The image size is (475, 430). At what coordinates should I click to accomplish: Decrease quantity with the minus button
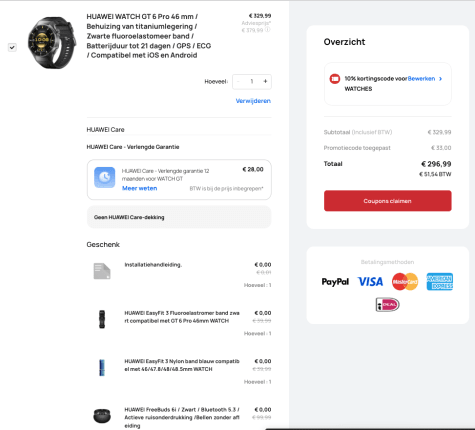point(238,81)
